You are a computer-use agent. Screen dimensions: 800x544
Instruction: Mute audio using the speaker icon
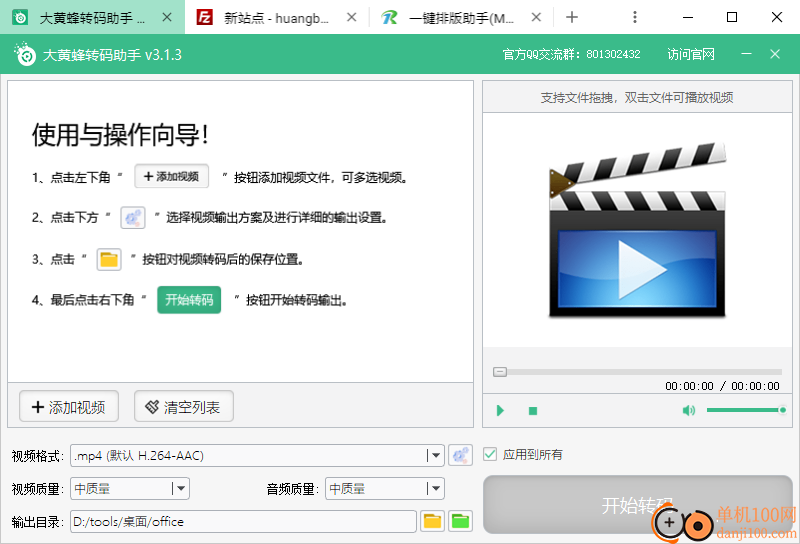[689, 410]
